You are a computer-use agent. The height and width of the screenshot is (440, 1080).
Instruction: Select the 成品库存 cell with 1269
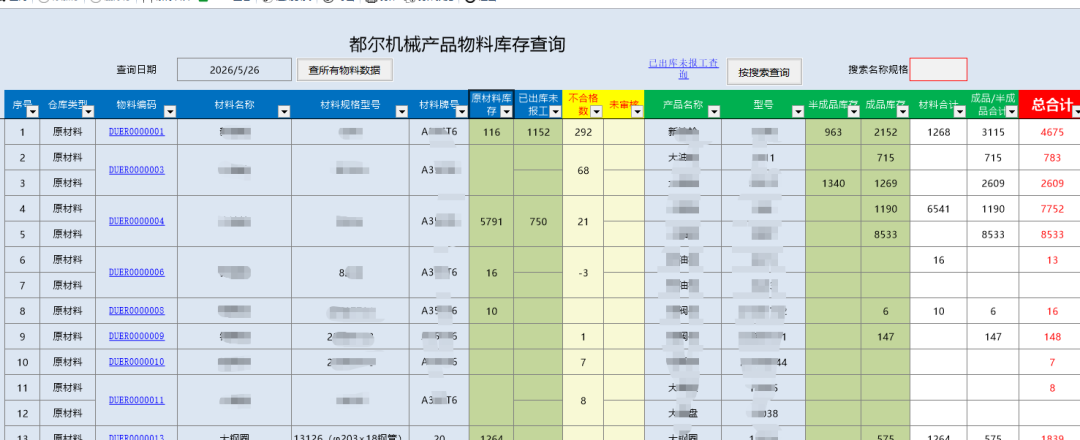click(885, 183)
